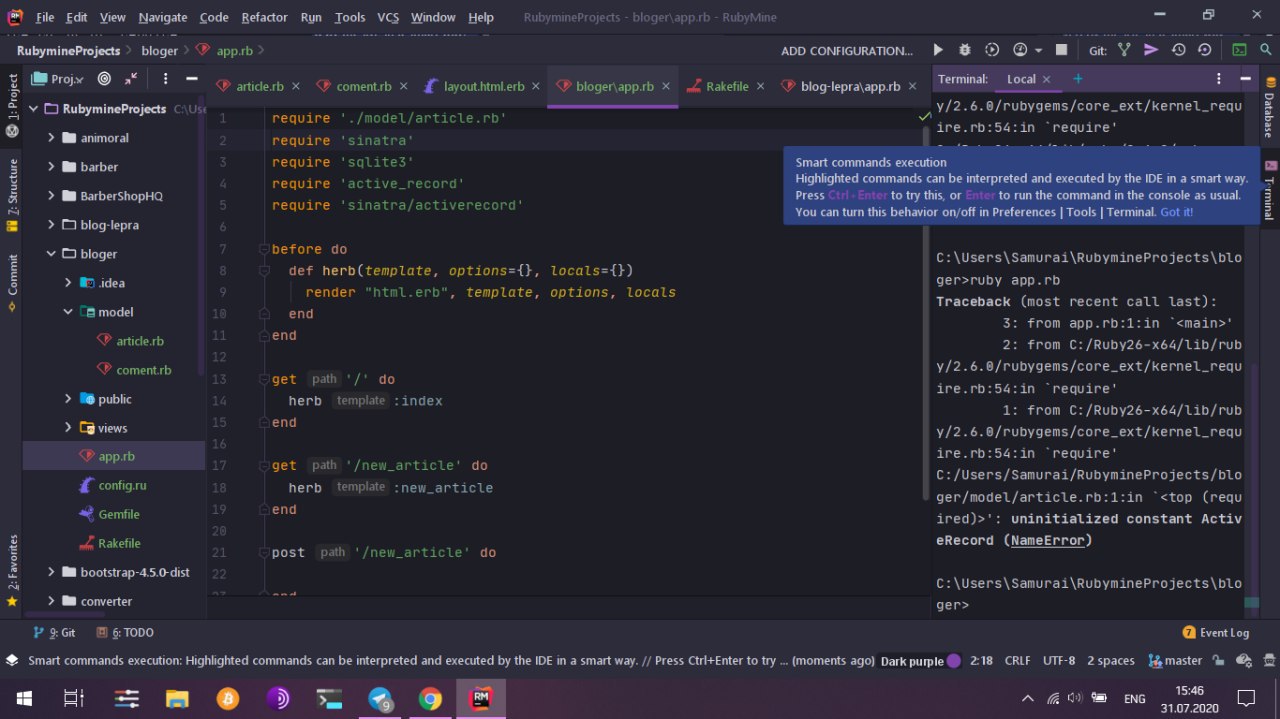The height and width of the screenshot is (719, 1280).
Task: Select config.ru in project tree
Action: coord(122,485)
